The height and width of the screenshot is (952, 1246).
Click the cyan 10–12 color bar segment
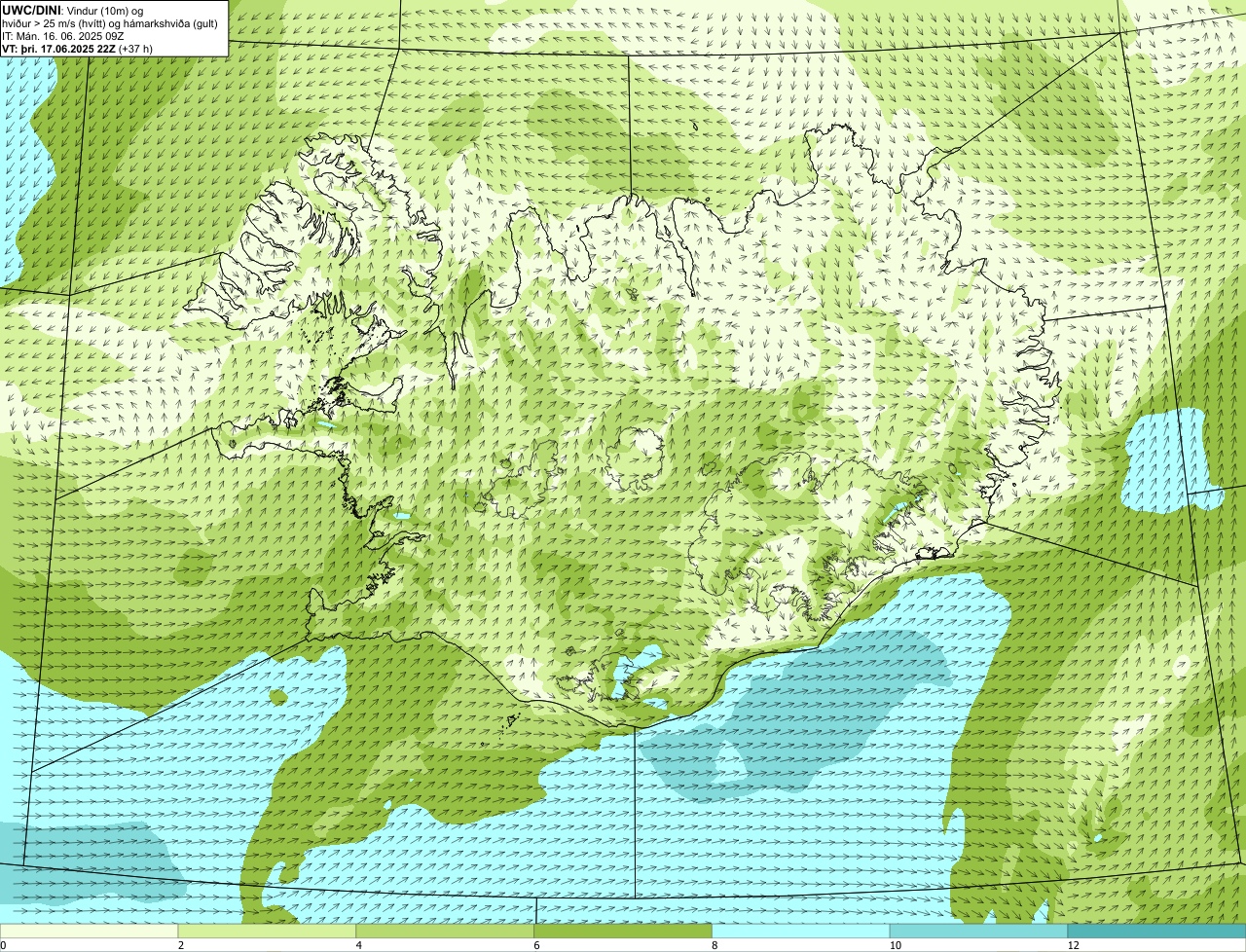point(979,931)
